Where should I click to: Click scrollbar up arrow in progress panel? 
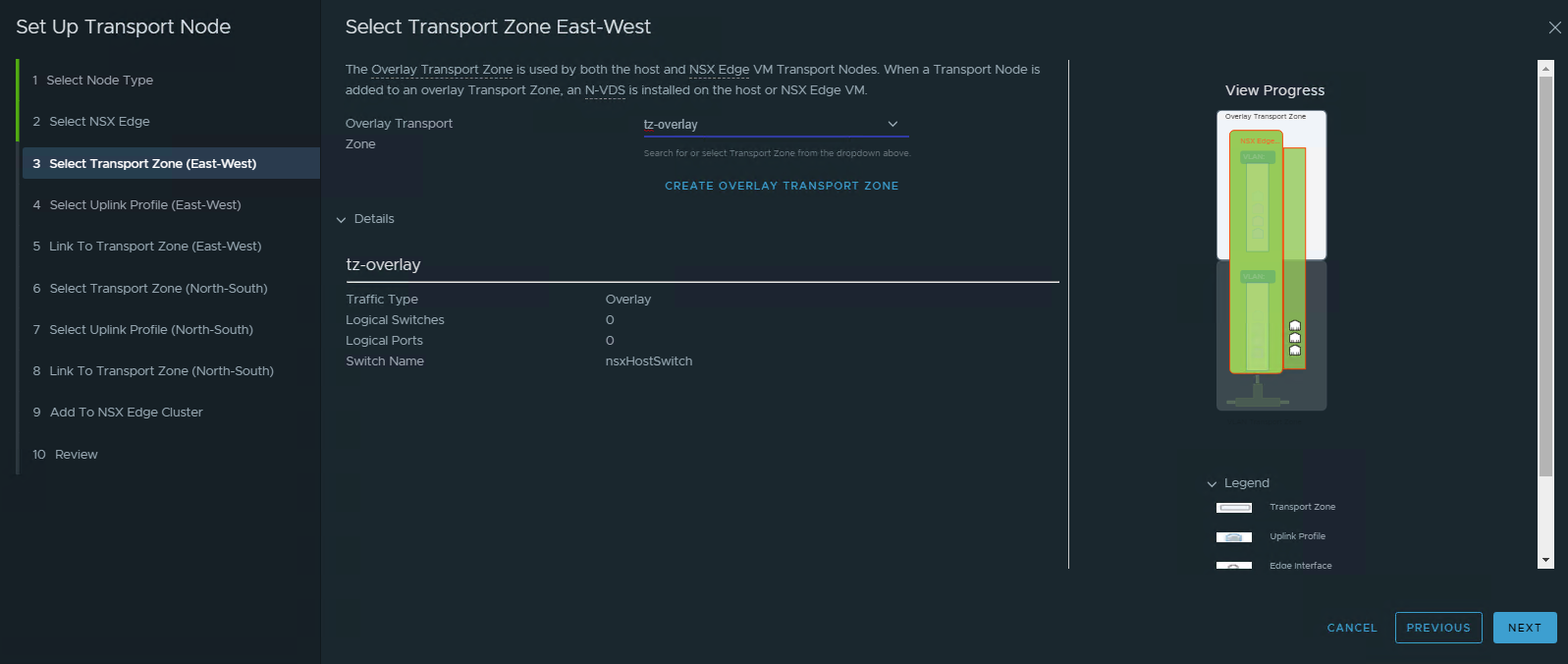[1545, 68]
